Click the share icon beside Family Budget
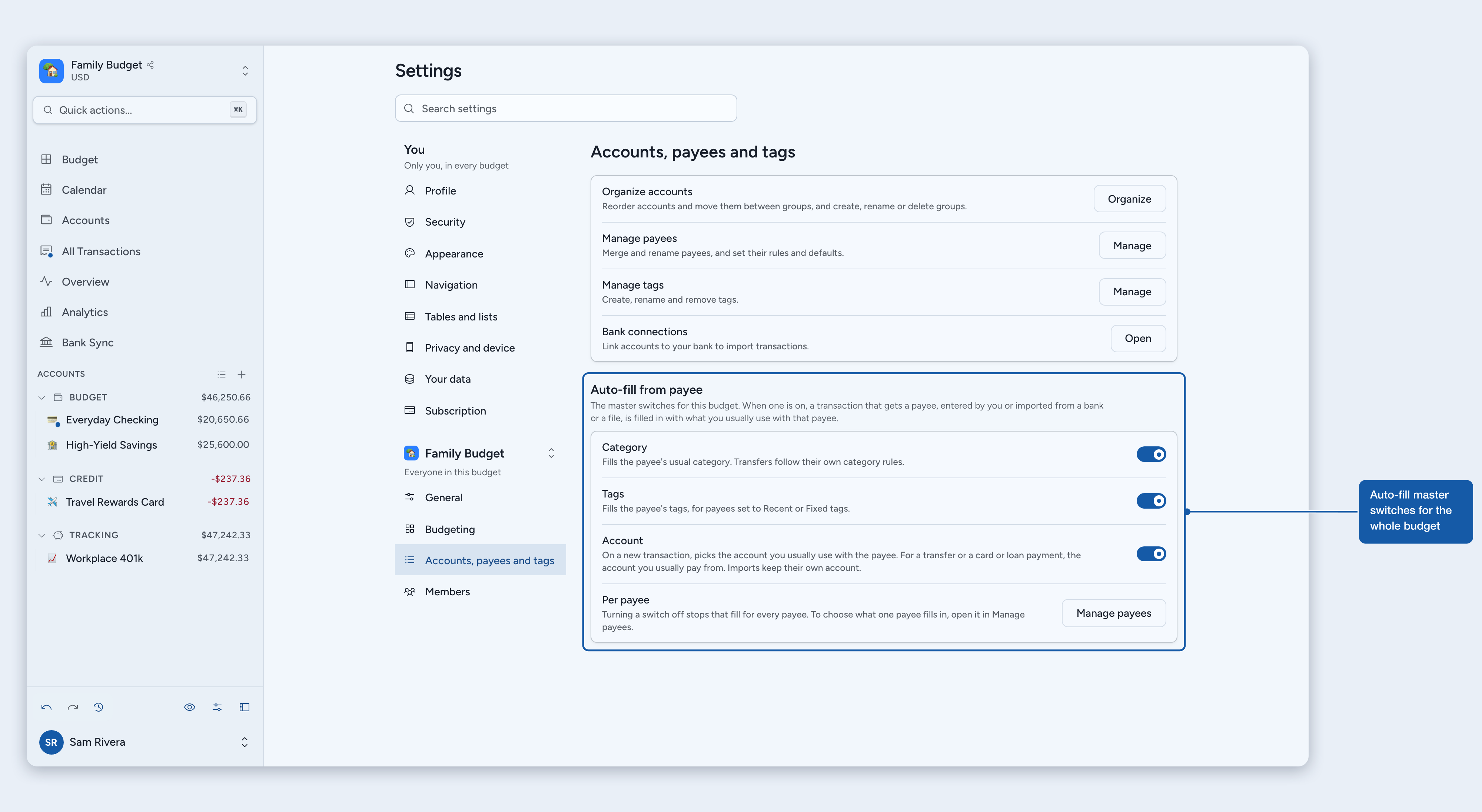The width and height of the screenshot is (1482, 812). 150,65
